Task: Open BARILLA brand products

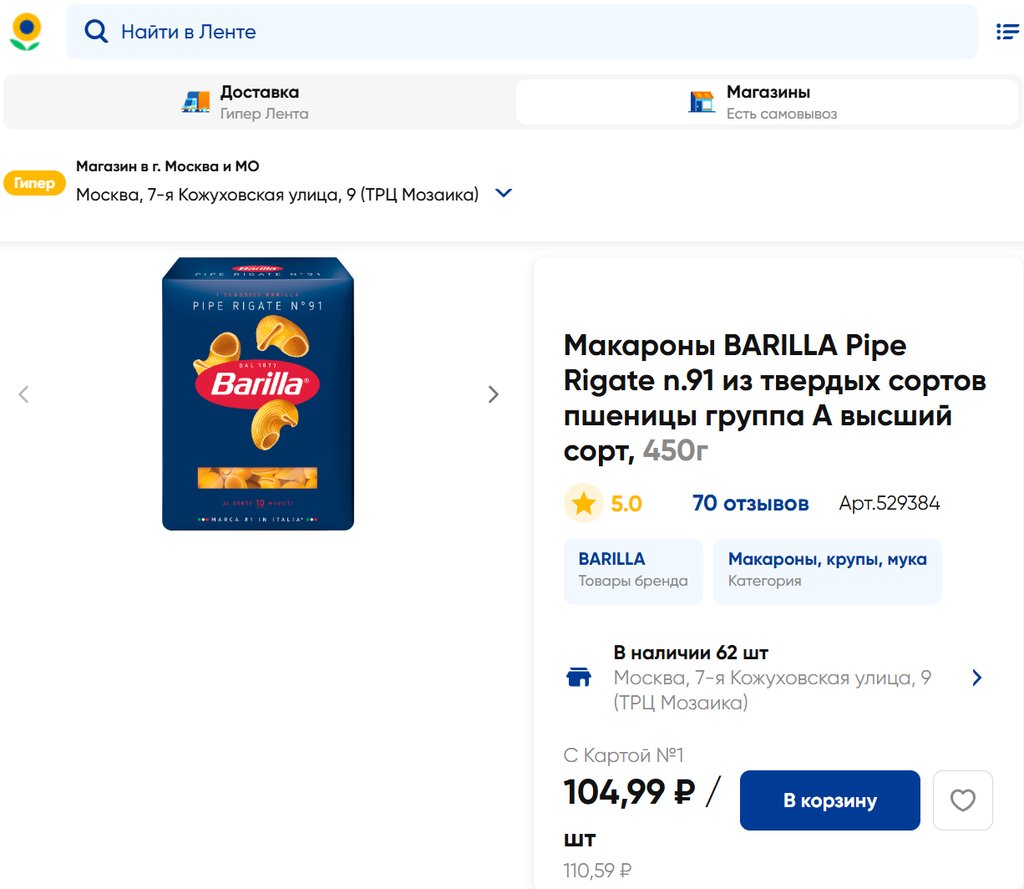Action: tap(633, 570)
